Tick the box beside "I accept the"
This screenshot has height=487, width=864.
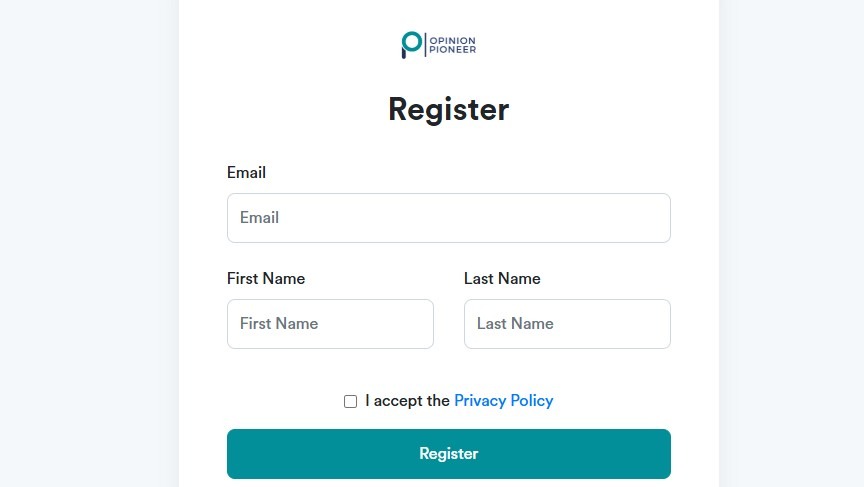[x=350, y=401]
